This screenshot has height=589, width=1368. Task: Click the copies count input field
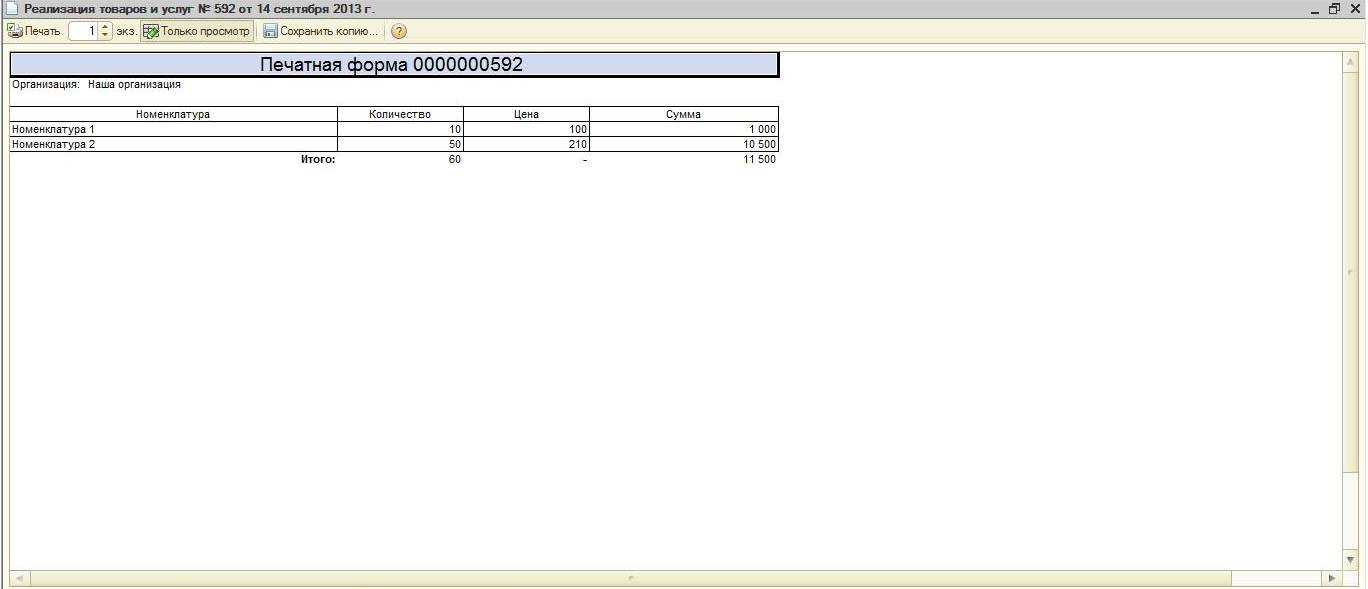[84, 31]
